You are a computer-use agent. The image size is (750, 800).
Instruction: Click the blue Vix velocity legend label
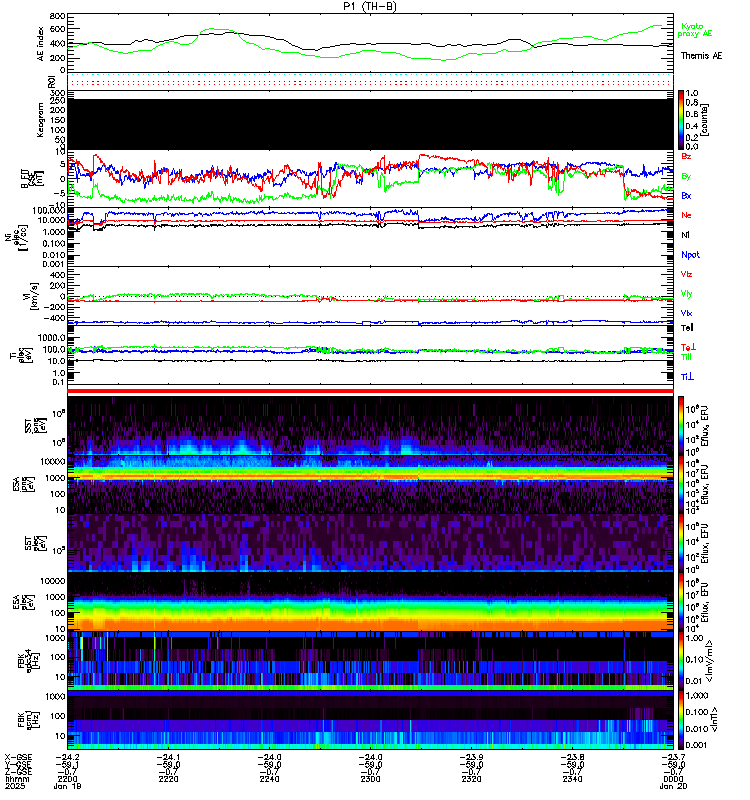click(x=686, y=313)
